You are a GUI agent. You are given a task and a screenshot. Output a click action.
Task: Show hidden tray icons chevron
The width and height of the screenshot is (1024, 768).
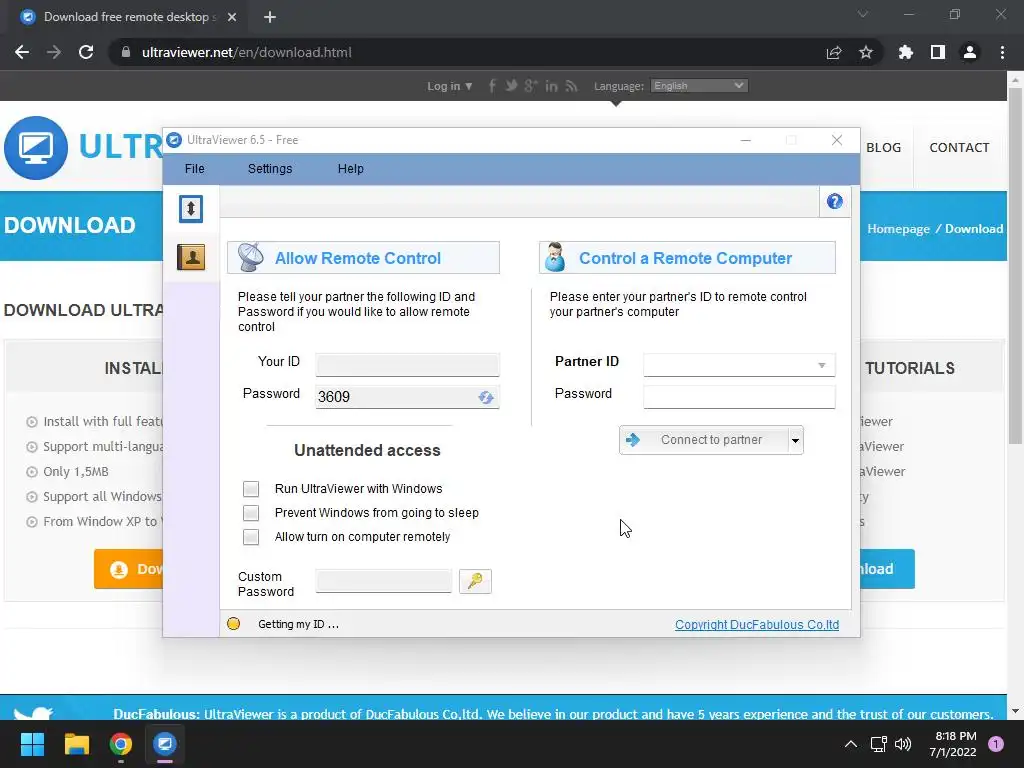tap(850, 744)
